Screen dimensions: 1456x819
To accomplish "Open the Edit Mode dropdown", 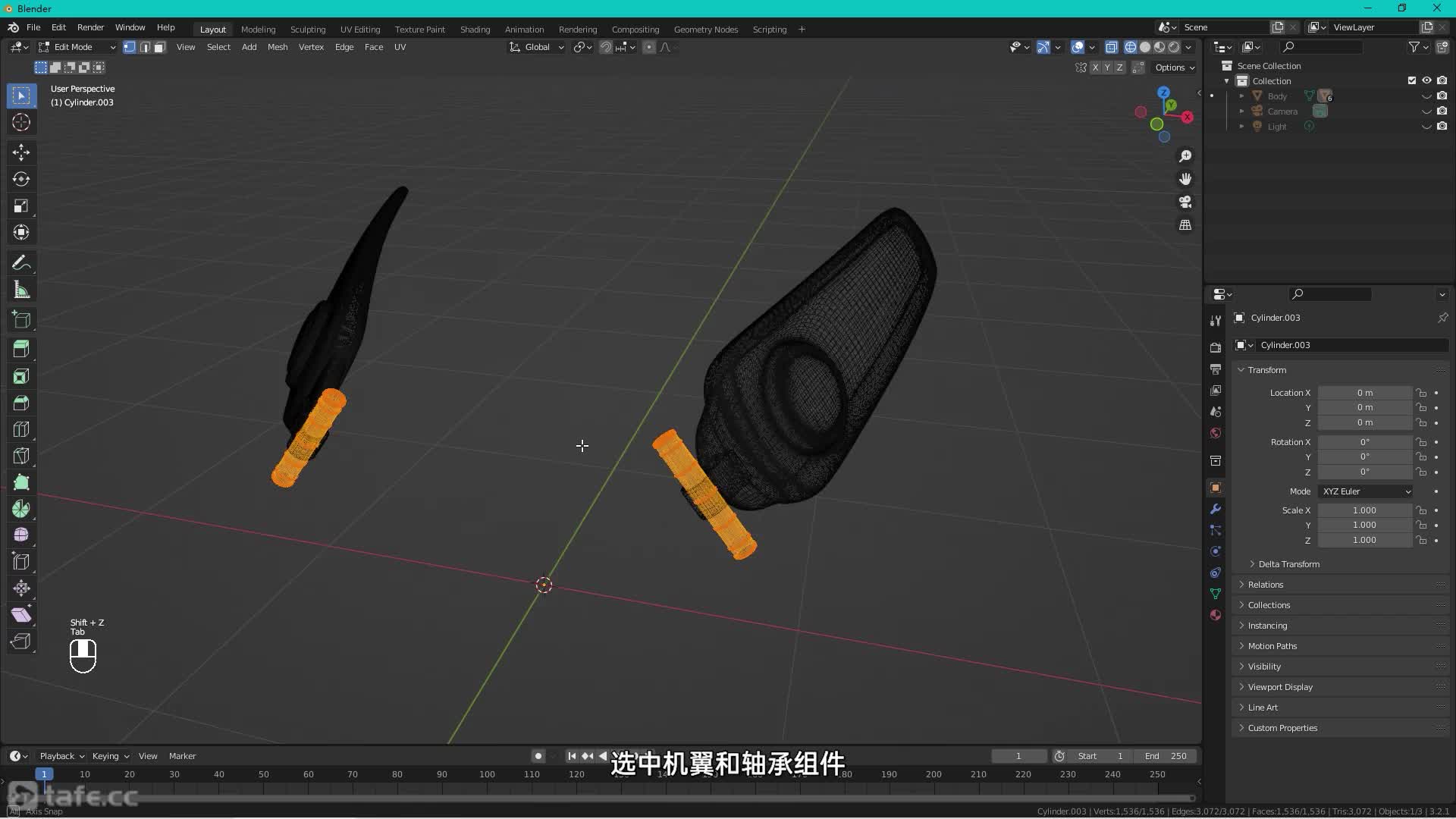I will [x=77, y=47].
